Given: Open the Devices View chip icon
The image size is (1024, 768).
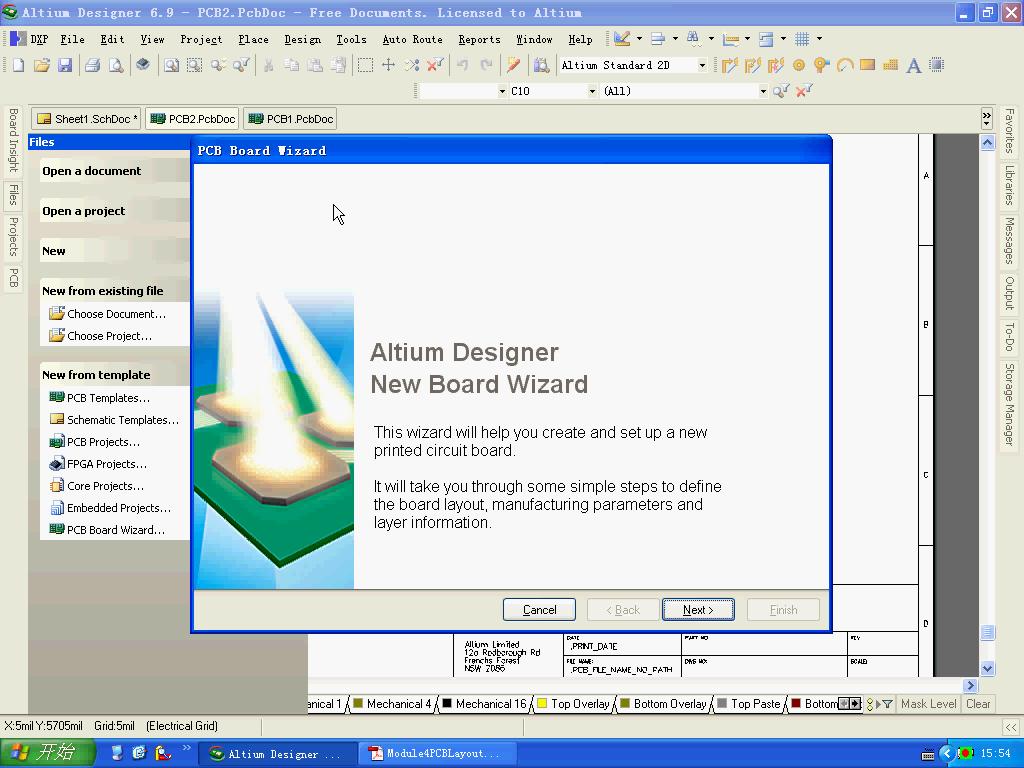Looking at the screenshot, I should tap(143, 65).
